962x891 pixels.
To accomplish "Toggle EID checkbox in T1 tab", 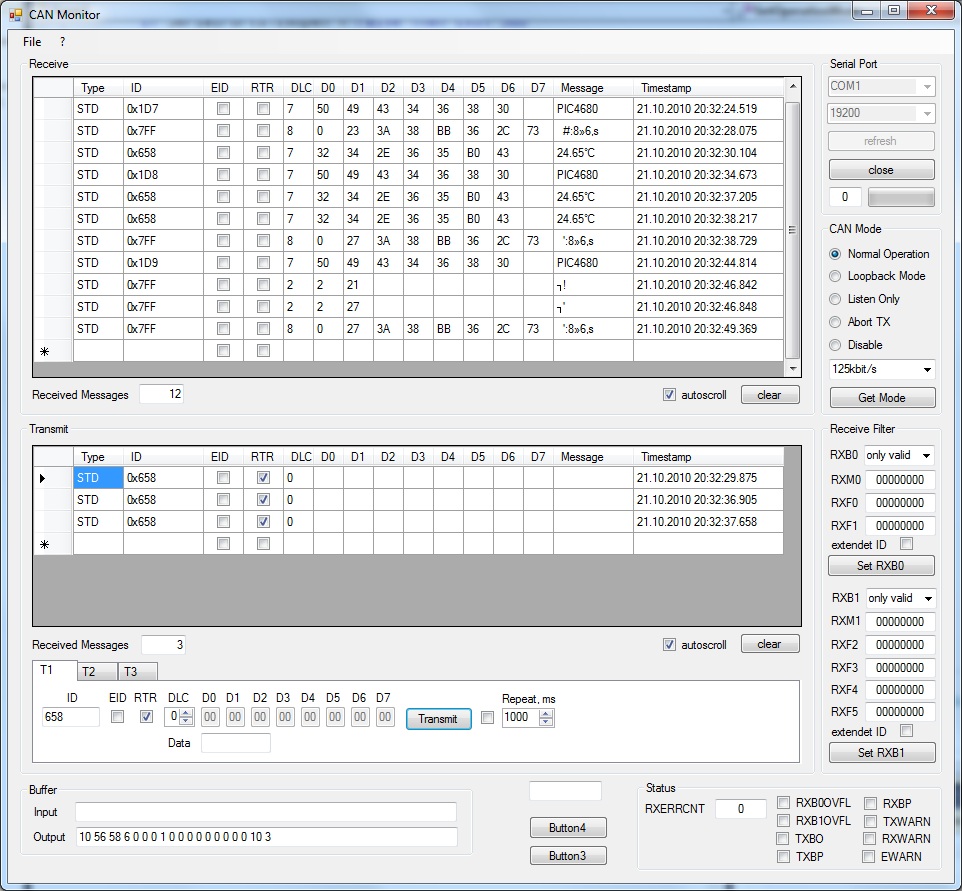I will (x=117, y=716).
